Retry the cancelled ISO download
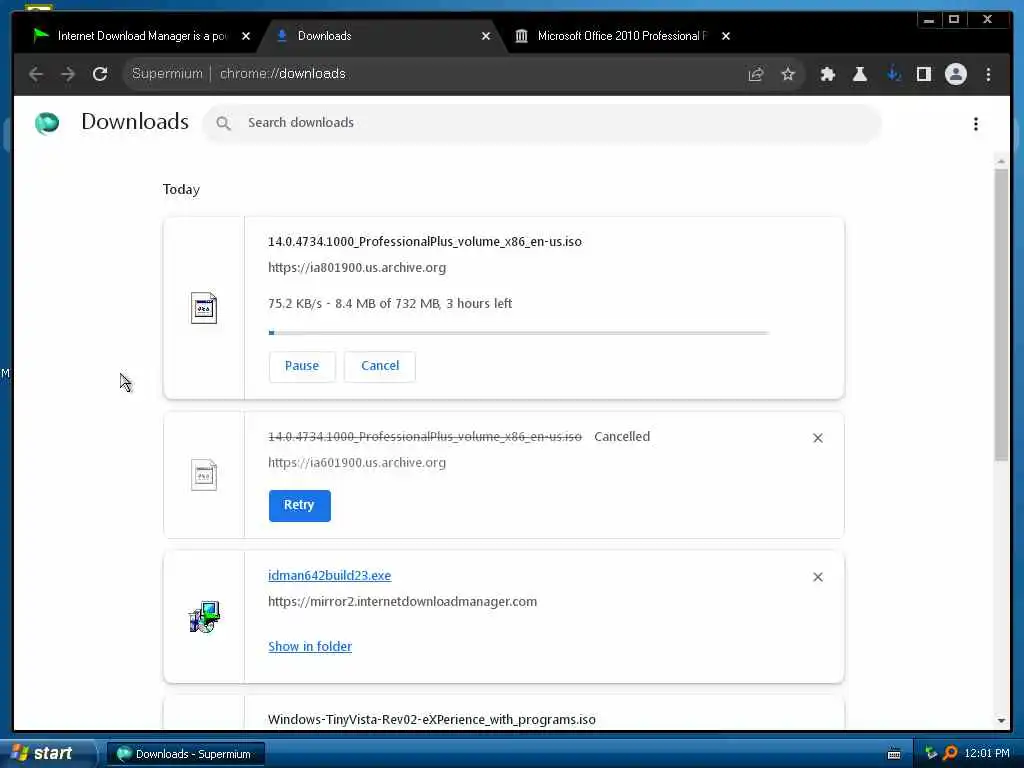The width and height of the screenshot is (1024, 768). [x=299, y=505]
